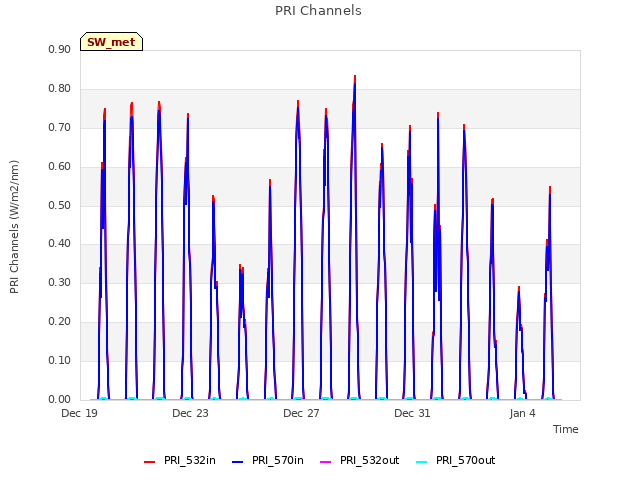Click the Dec 23 x-axis tick label

(190, 413)
